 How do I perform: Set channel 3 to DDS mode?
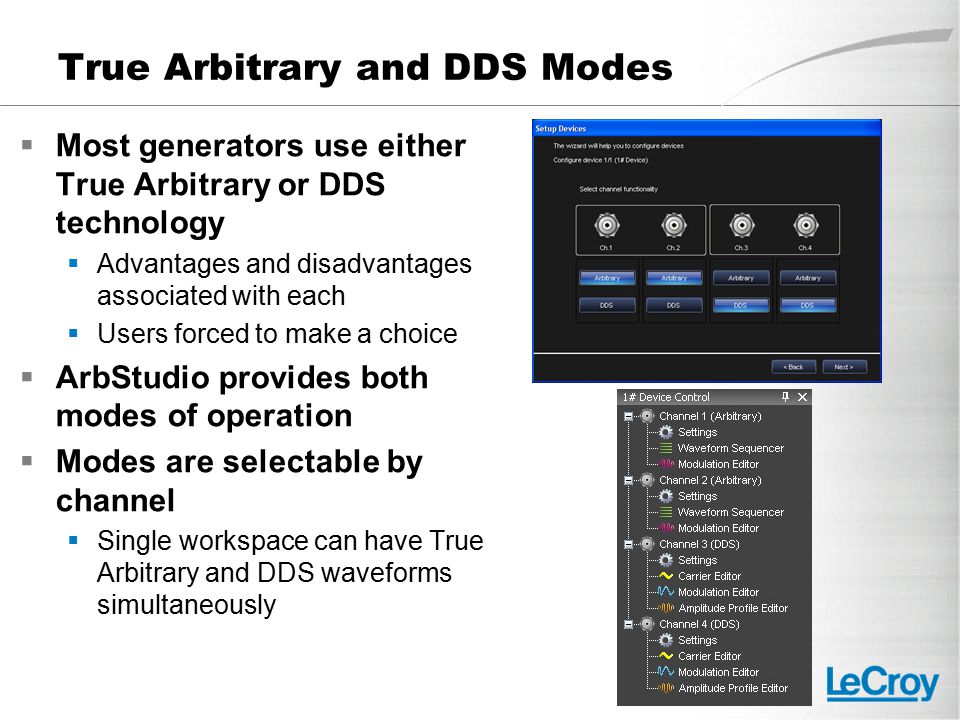(x=741, y=305)
